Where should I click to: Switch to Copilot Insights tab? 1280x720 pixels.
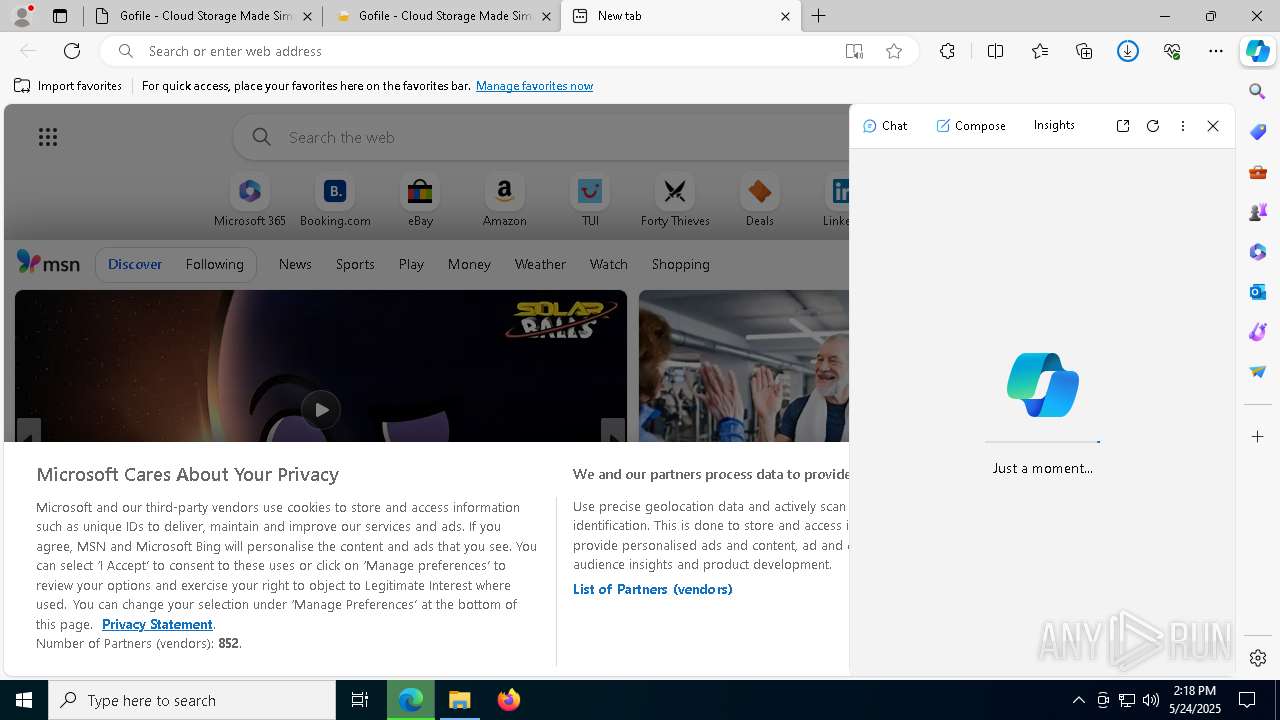pyautogui.click(x=1054, y=125)
